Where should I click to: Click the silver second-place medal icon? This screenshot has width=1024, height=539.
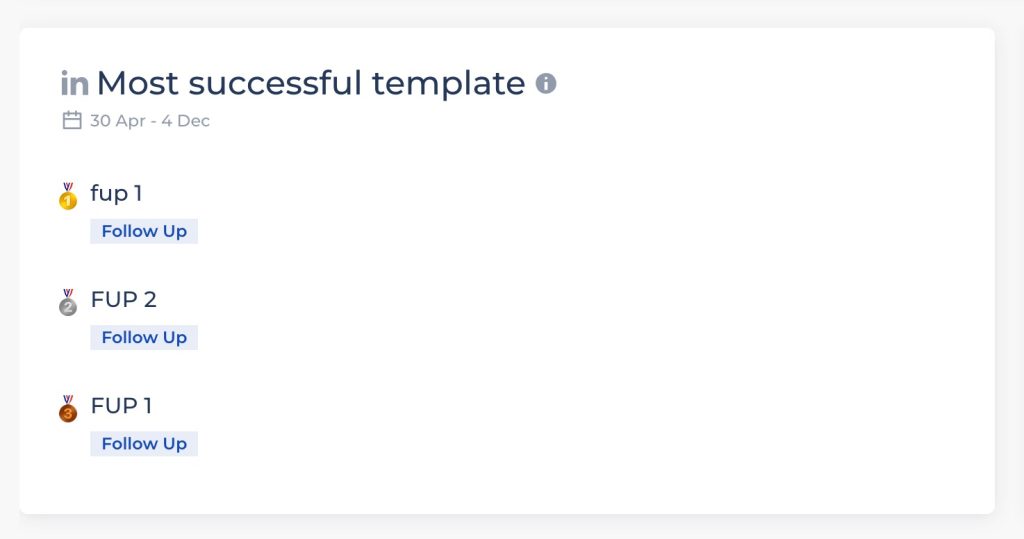[68, 302]
